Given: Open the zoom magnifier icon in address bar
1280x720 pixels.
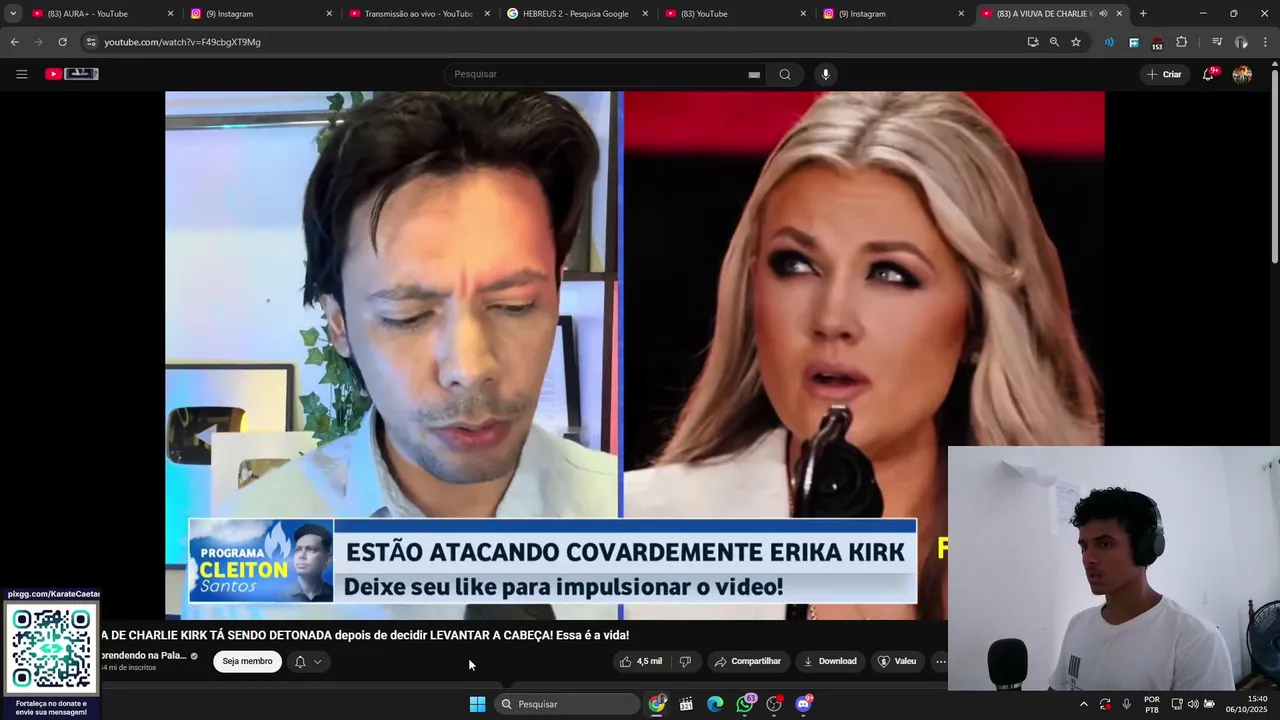Looking at the screenshot, I should pos(1054,42).
